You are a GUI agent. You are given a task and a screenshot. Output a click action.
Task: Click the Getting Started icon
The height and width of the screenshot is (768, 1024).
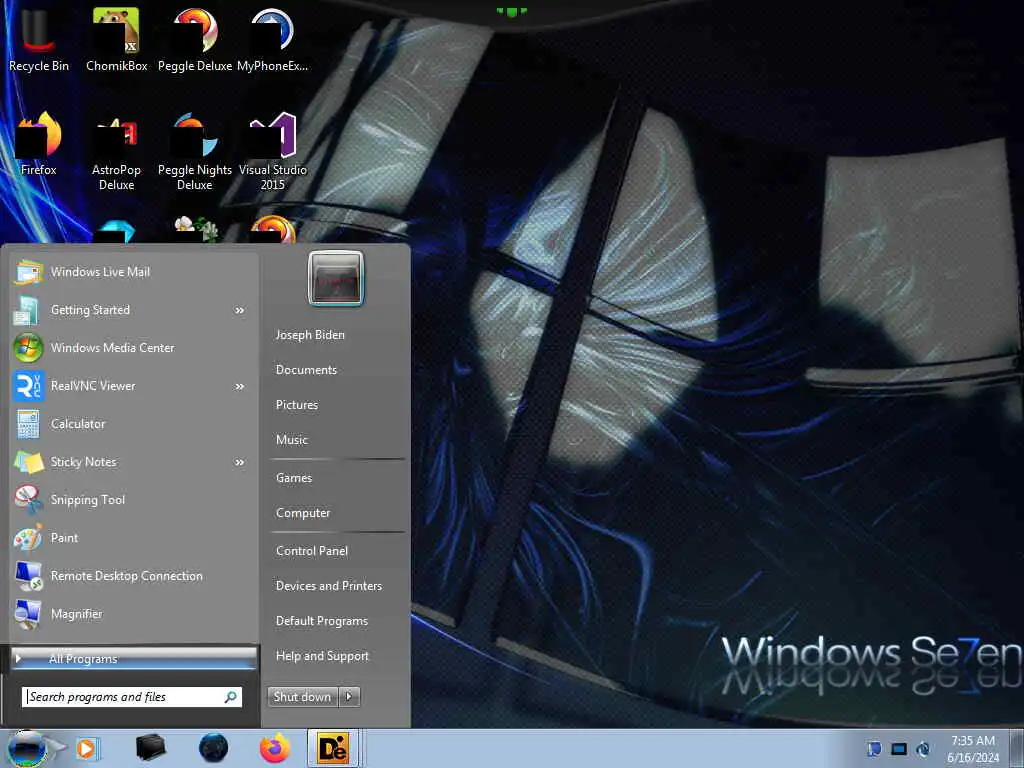pos(26,310)
